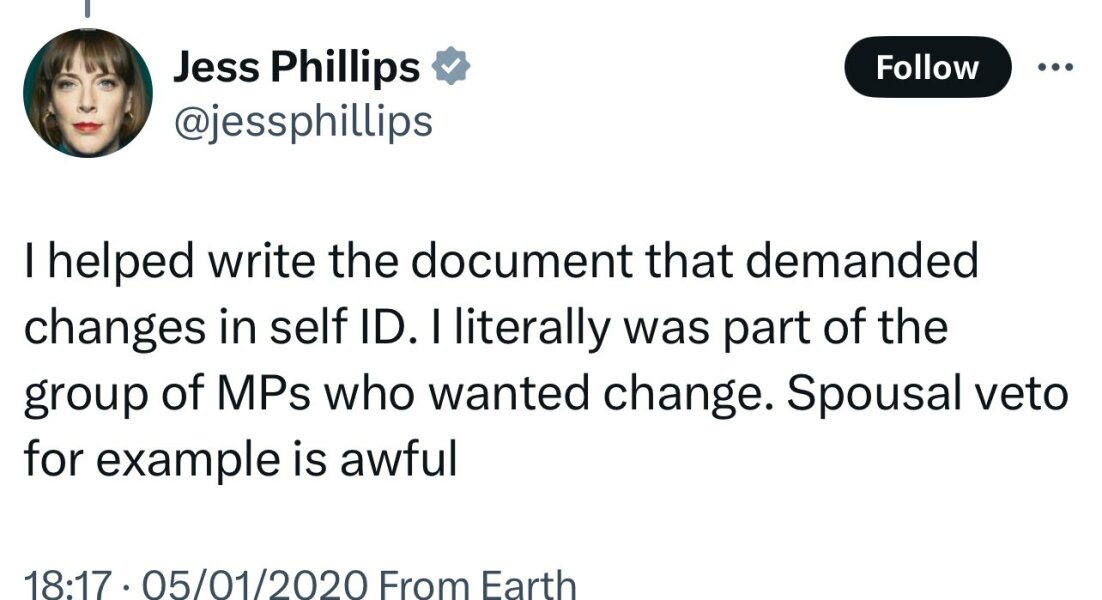The image size is (1102, 600).
Task: Click Follow to follow this account
Action: (926, 68)
